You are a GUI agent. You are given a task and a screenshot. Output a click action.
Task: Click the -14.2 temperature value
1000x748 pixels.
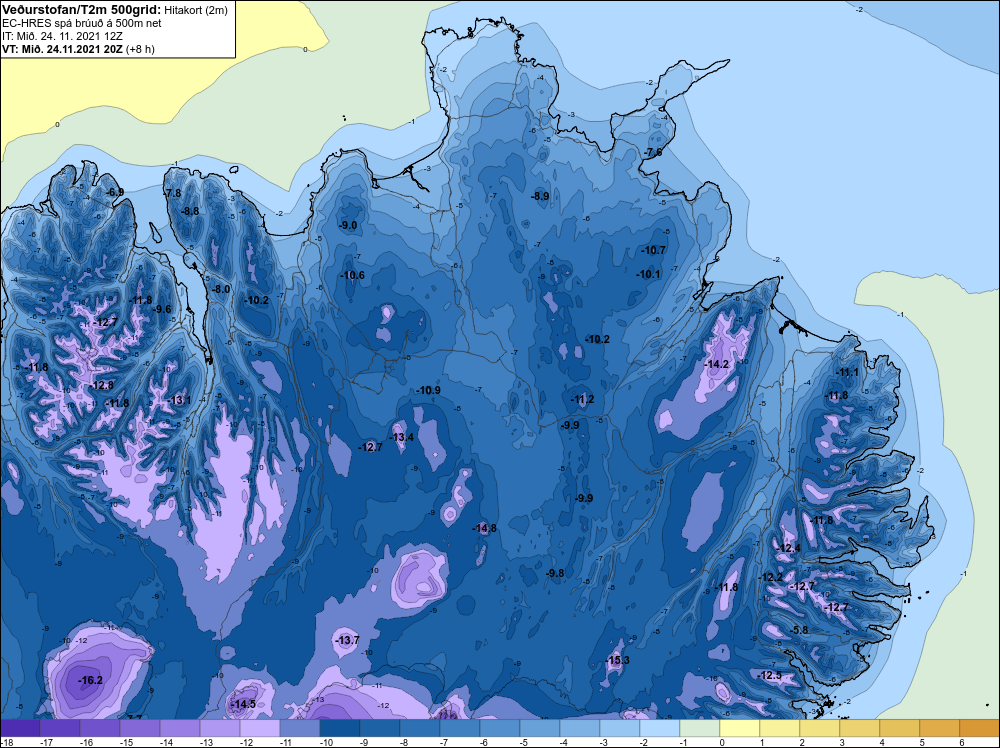tap(716, 364)
